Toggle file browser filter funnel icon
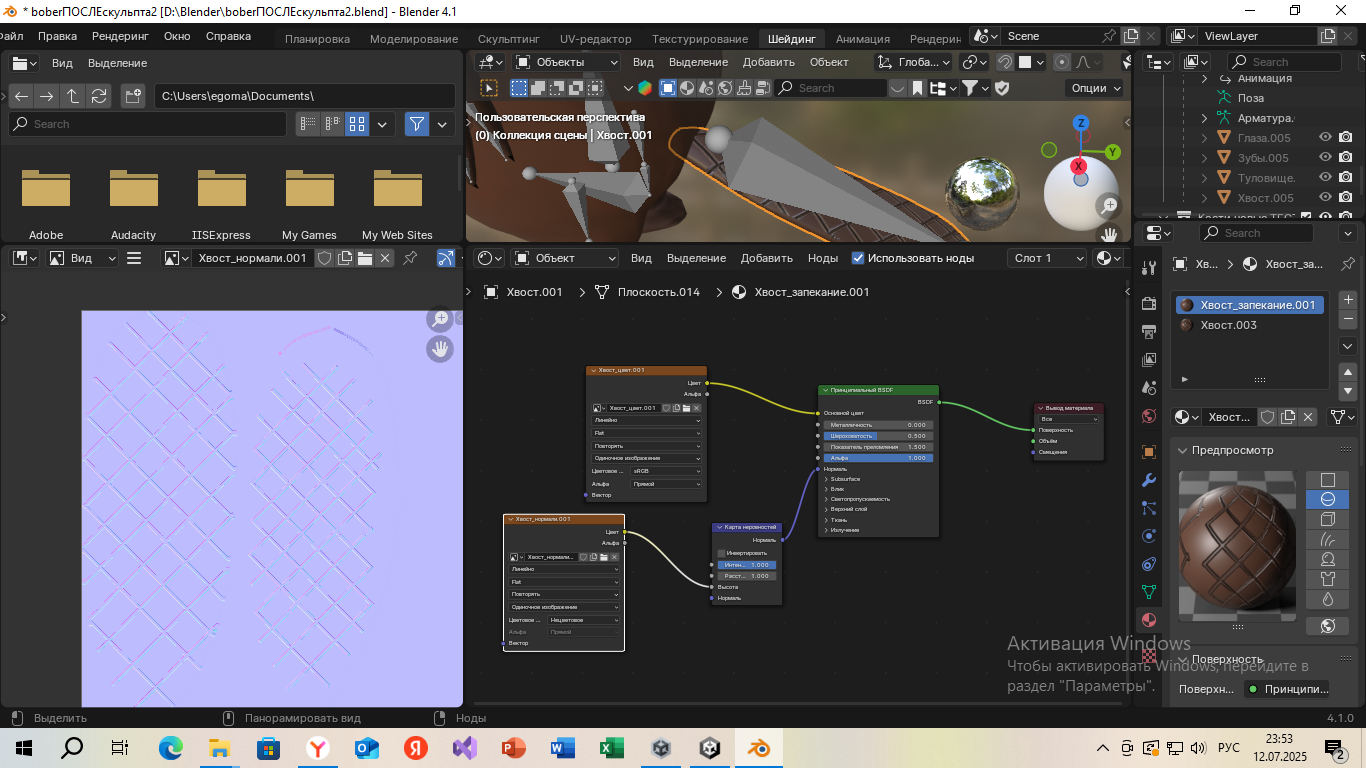 [x=417, y=124]
